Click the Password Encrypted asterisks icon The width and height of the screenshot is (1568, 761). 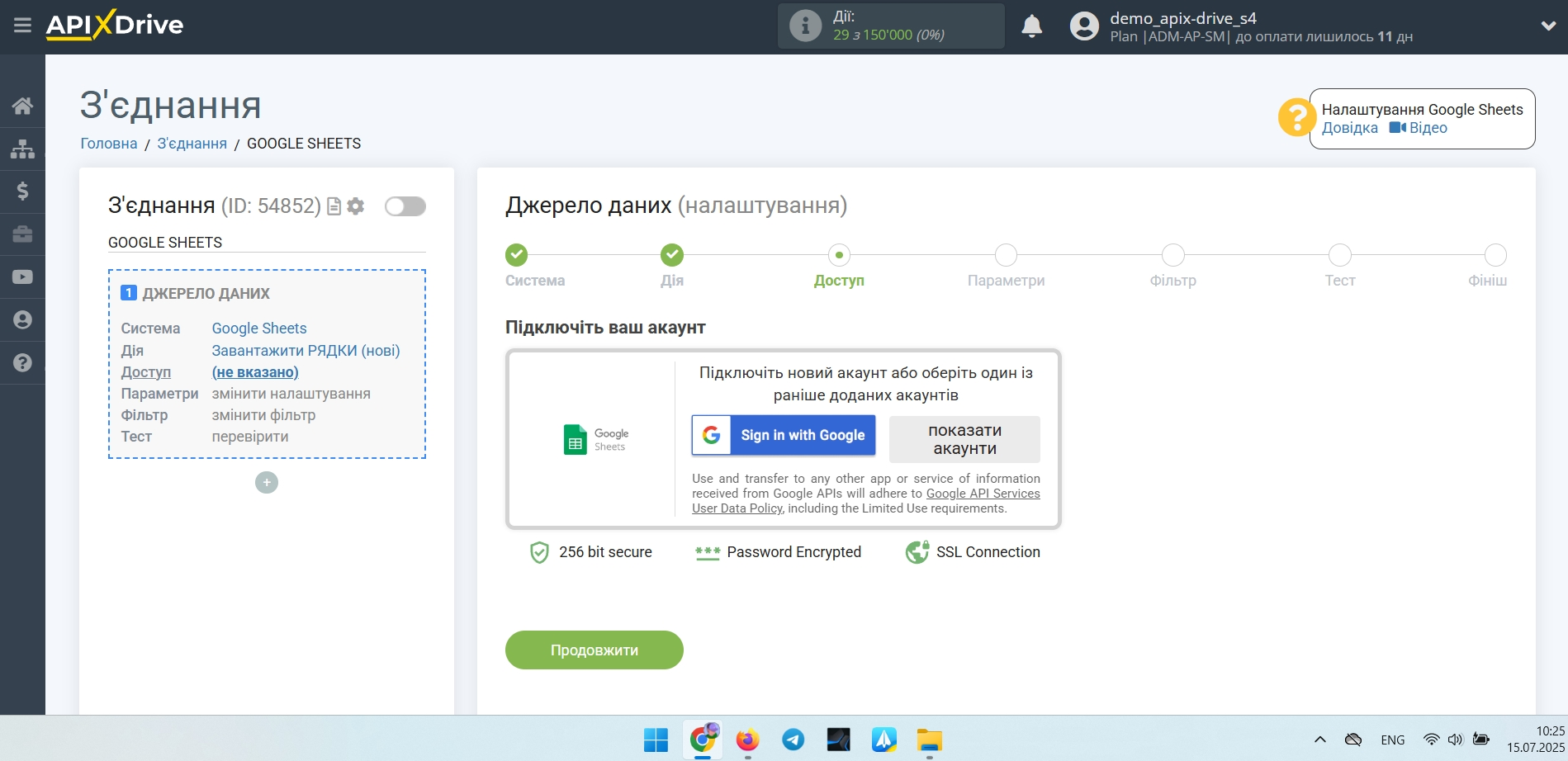[x=708, y=552]
